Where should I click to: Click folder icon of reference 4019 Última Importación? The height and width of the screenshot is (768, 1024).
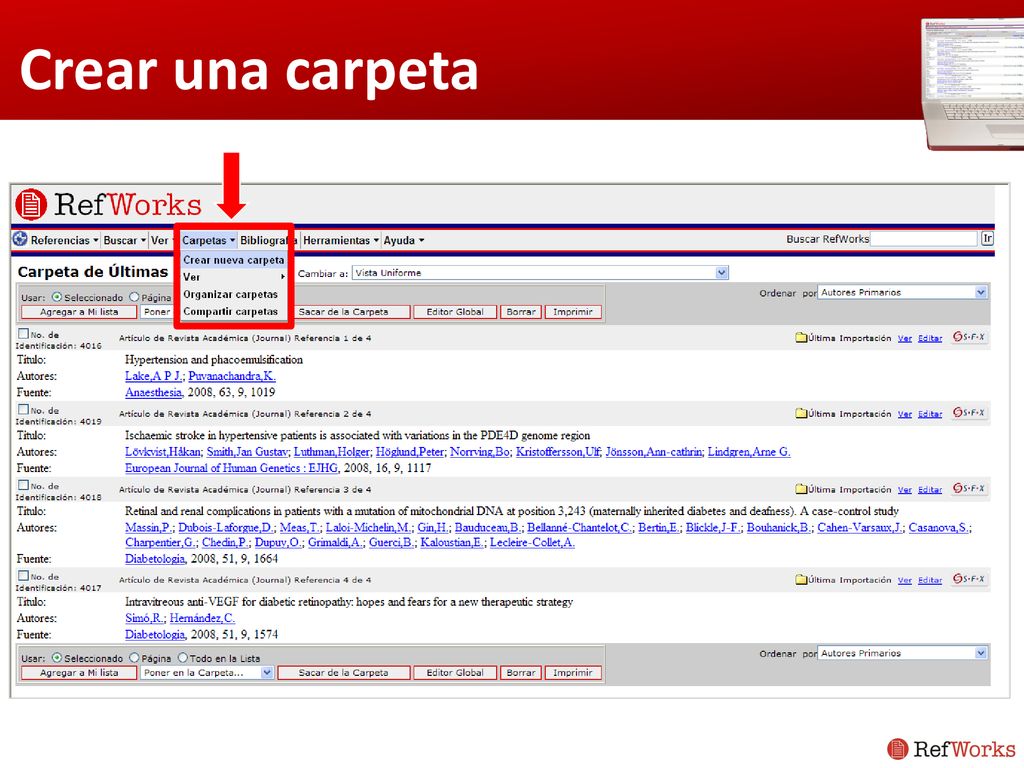coord(801,413)
